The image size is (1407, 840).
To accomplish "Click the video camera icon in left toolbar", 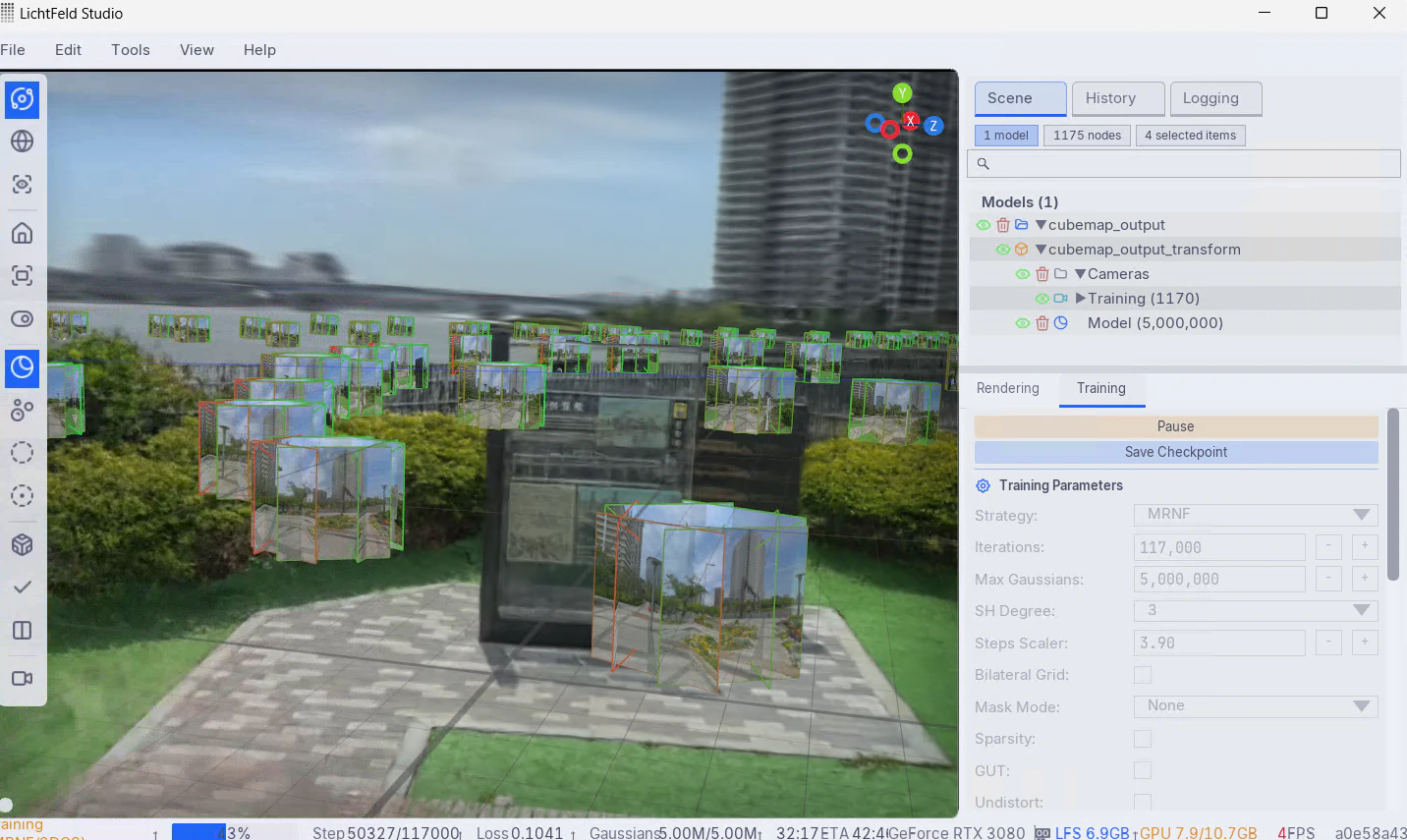I will 22,678.
